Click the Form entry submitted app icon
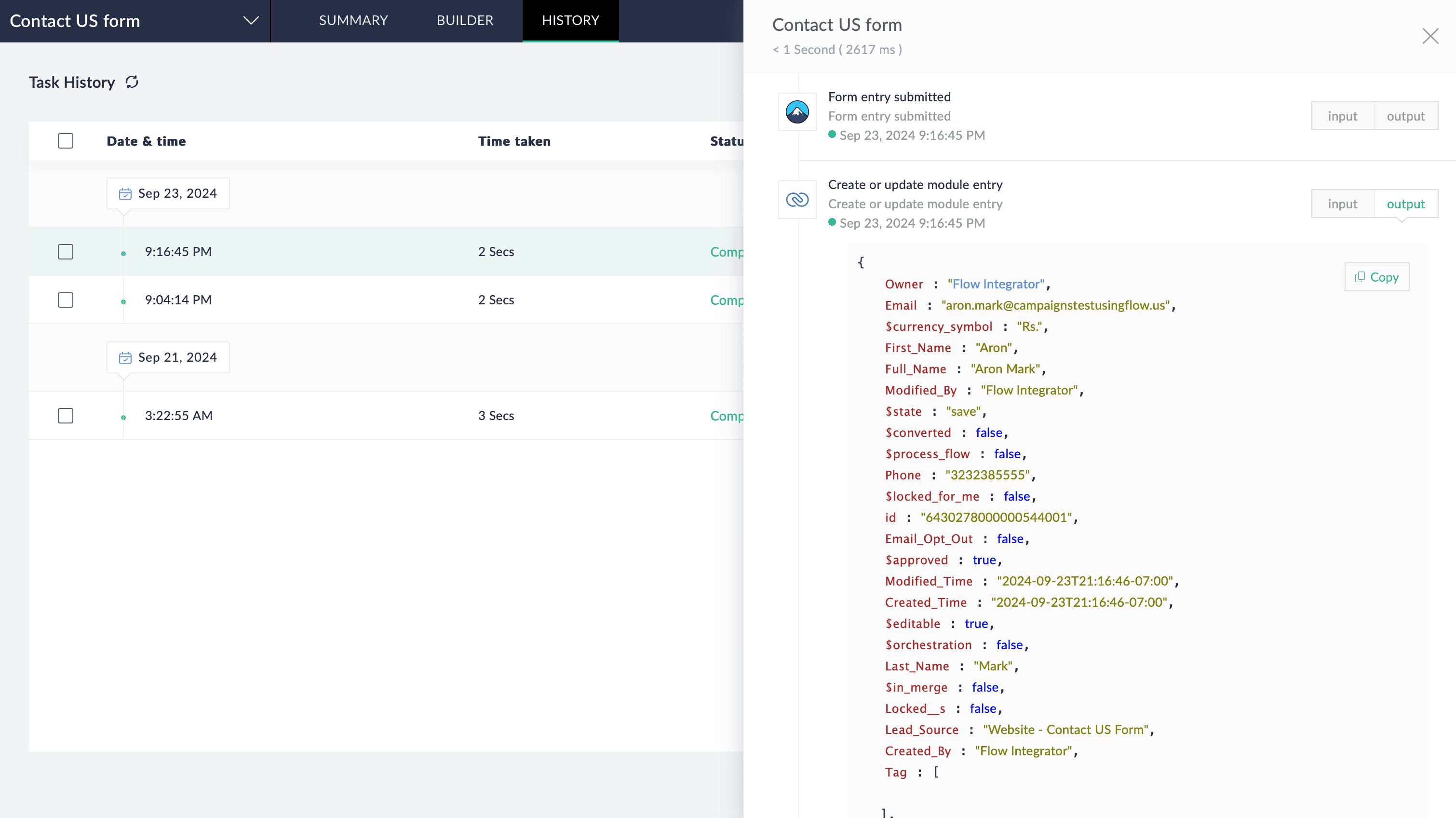The width and height of the screenshot is (1456, 818). coord(797,112)
